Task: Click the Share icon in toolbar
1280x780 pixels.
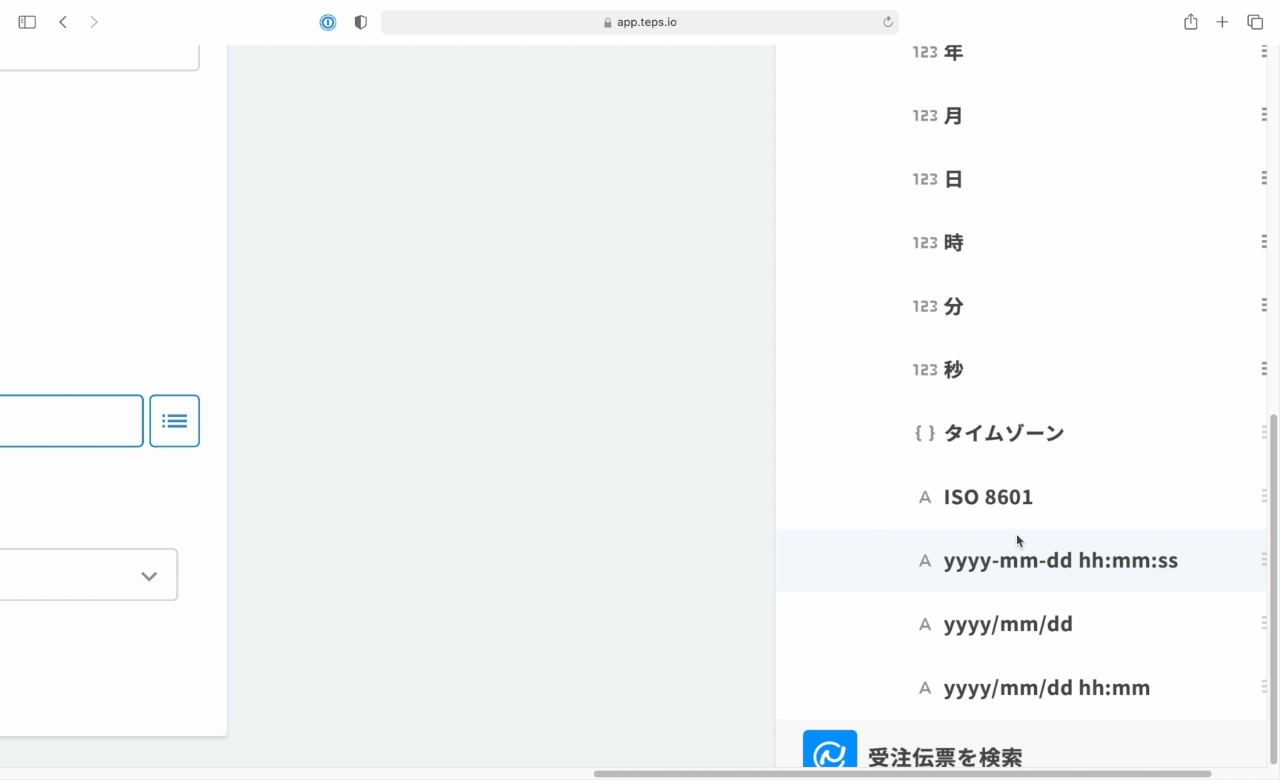Action: (x=1190, y=22)
